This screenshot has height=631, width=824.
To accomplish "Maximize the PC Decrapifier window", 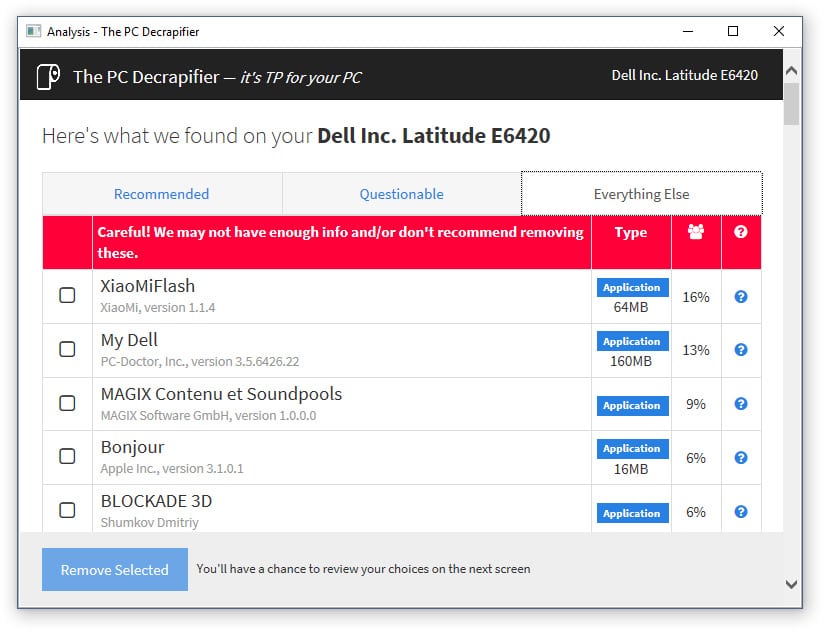I will tap(733, 31).
